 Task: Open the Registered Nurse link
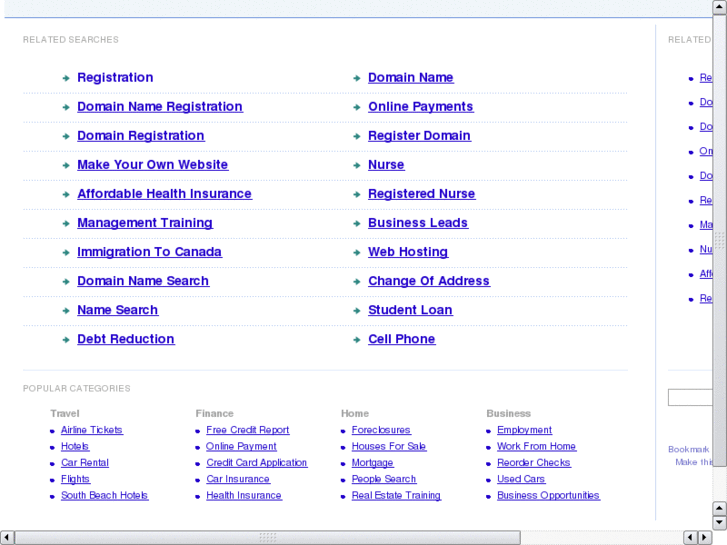coord(421,194)
